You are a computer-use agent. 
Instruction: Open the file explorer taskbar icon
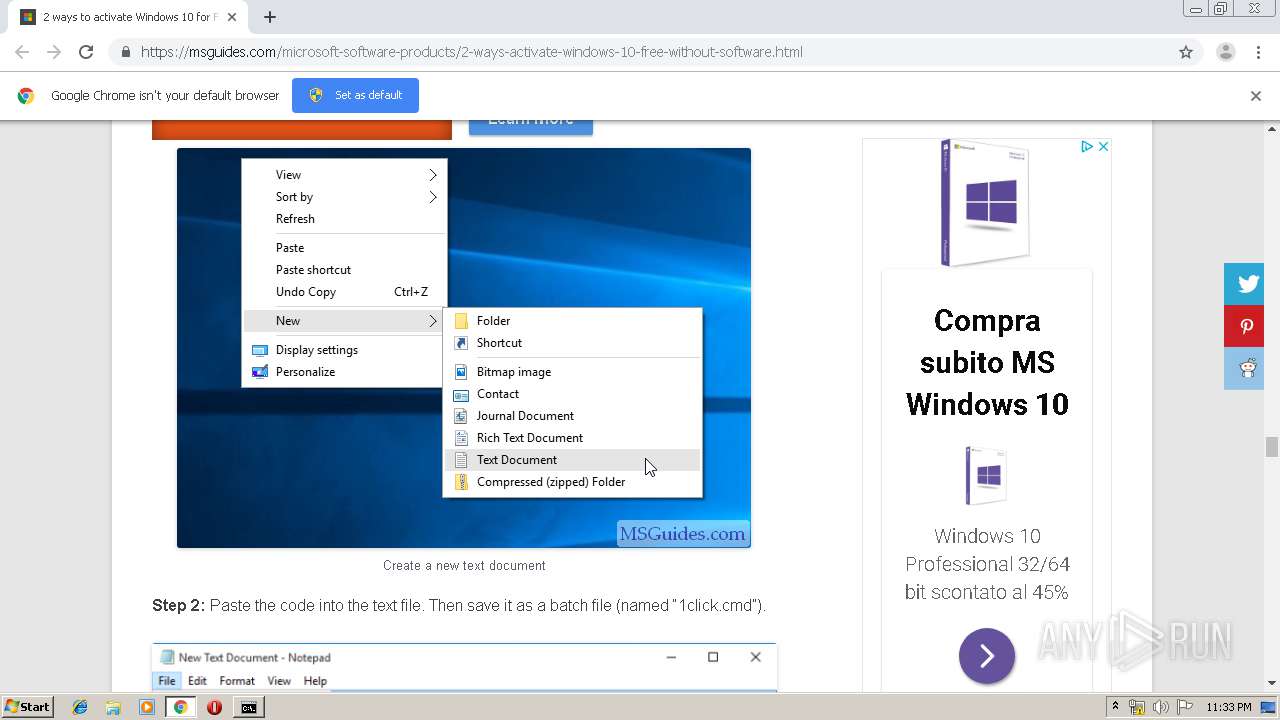point(113,707)
